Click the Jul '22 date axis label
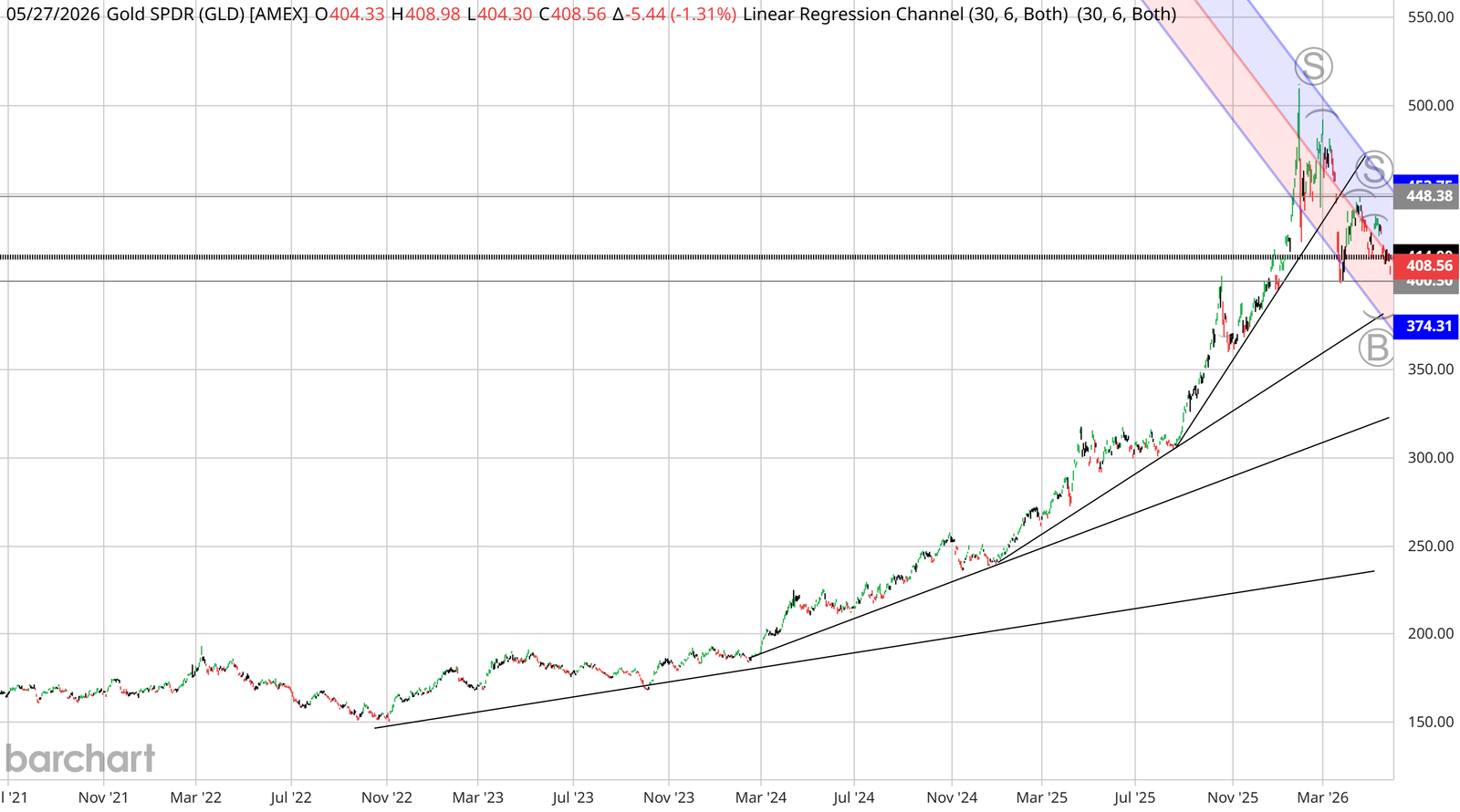Image resolution: width=1460 pixels, height=812 pixels. tap(291, 797)
